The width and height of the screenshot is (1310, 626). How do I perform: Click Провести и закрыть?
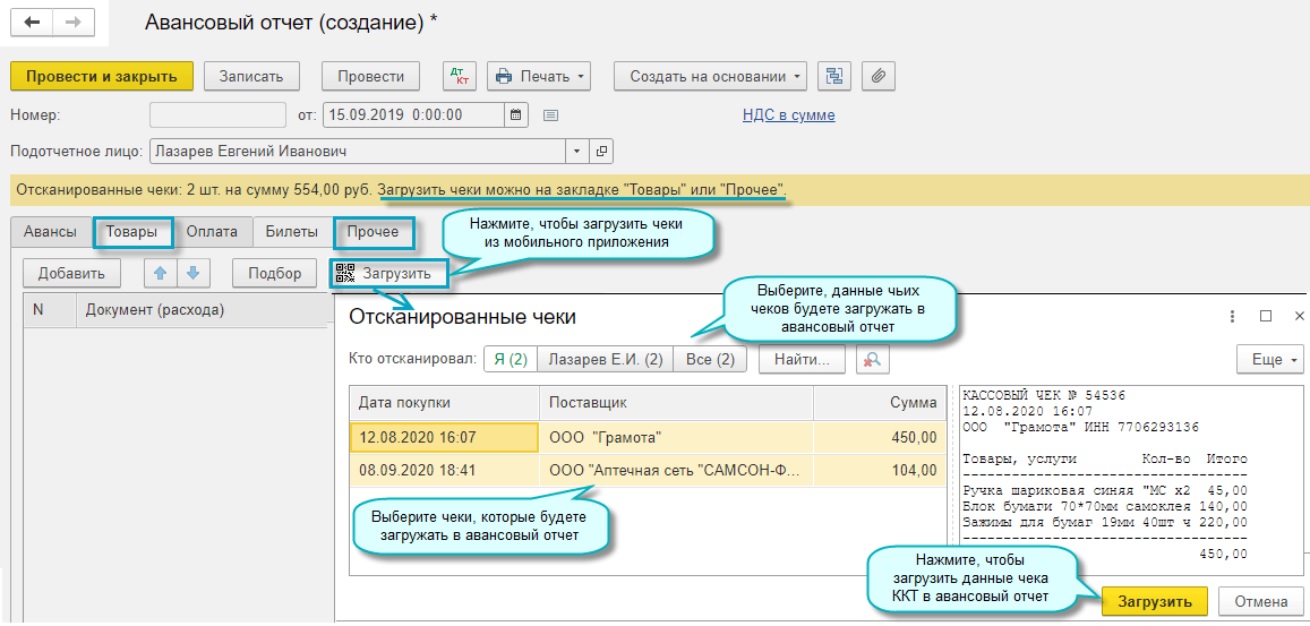(102, 76)
